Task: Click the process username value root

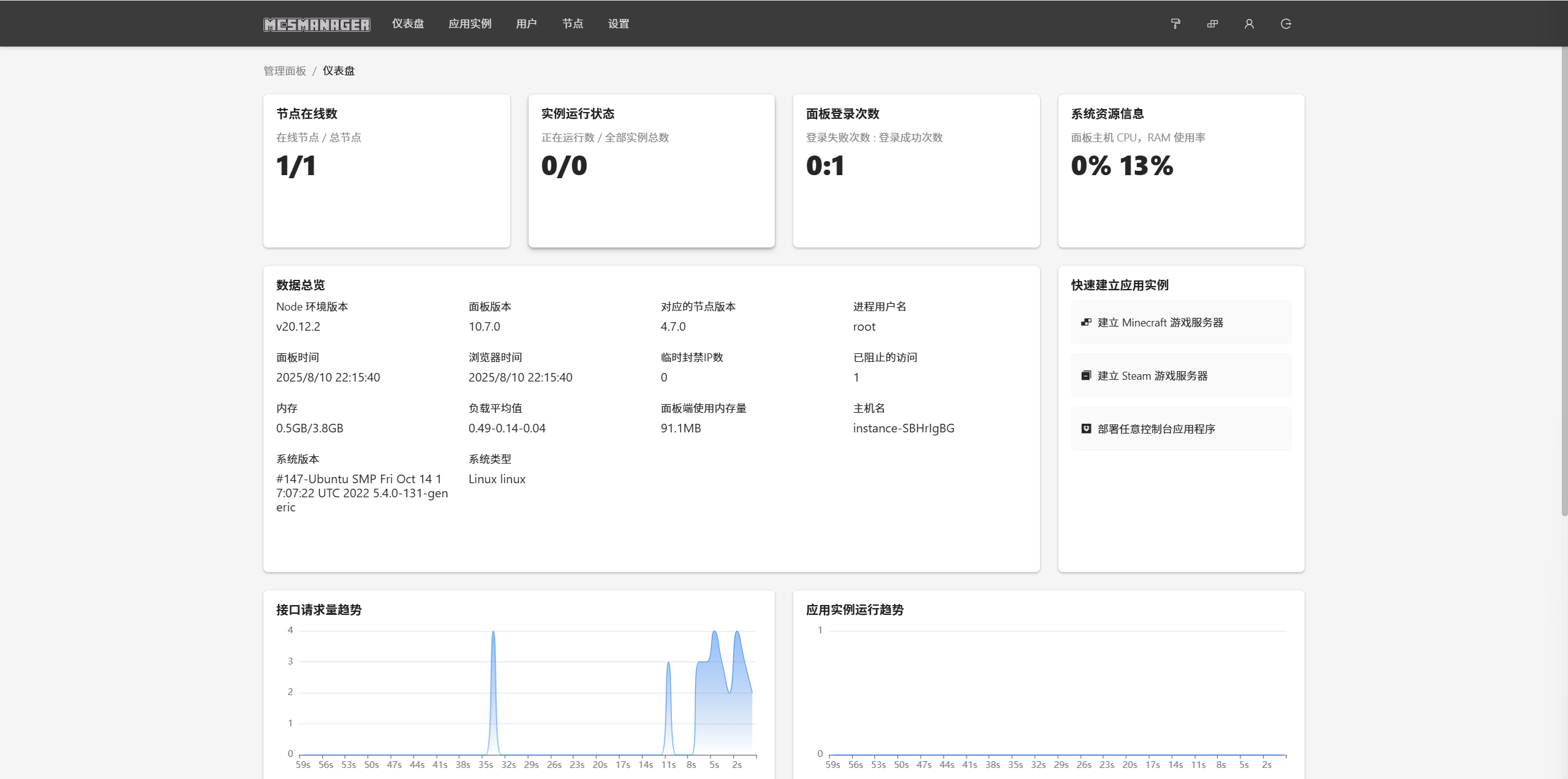Action: coord(864,326)
